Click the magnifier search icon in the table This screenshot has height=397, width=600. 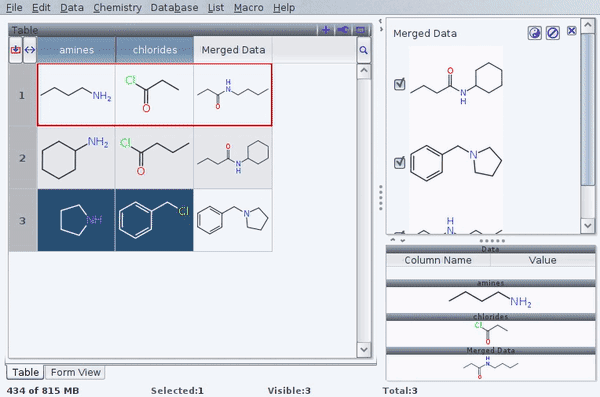364,50
